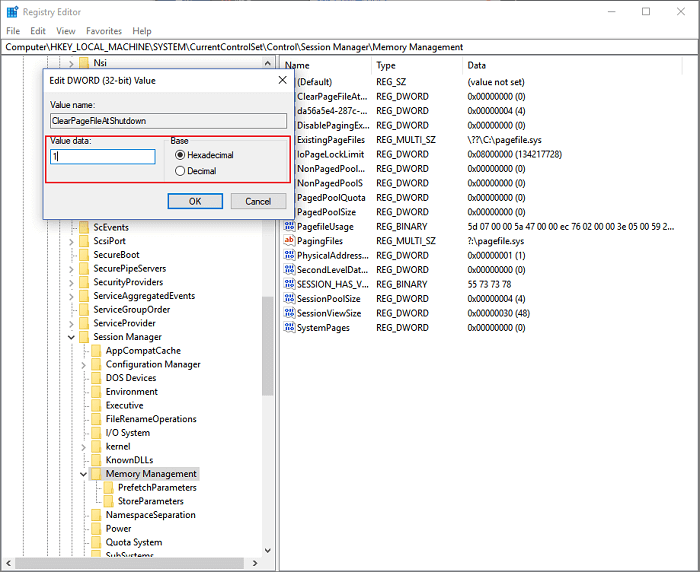Open the Favorites menu
Screen dimensions: 700x572
[x=104, y=31]
